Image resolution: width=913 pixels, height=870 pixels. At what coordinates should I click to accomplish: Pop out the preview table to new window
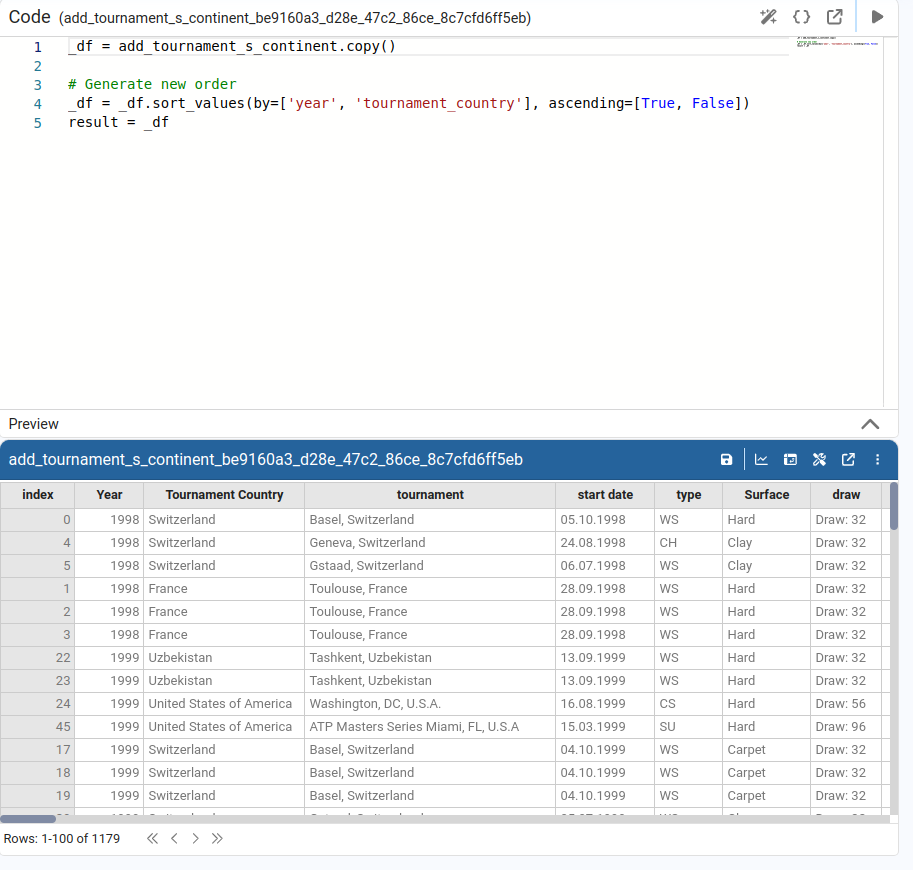pos(848,460)
